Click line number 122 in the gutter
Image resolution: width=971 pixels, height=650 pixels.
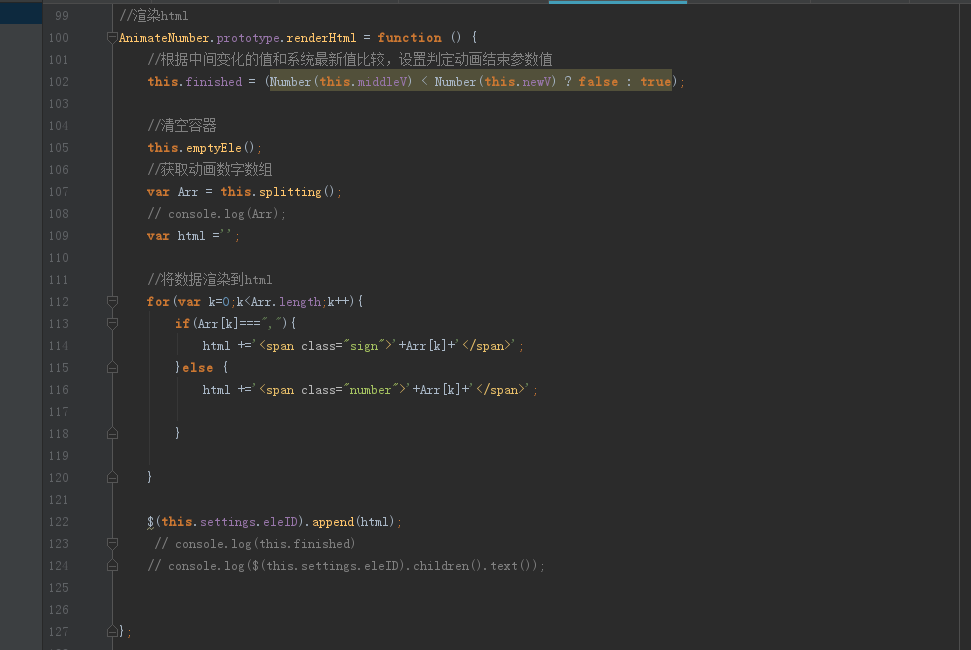pyautogui.click(x=59, y=521)
